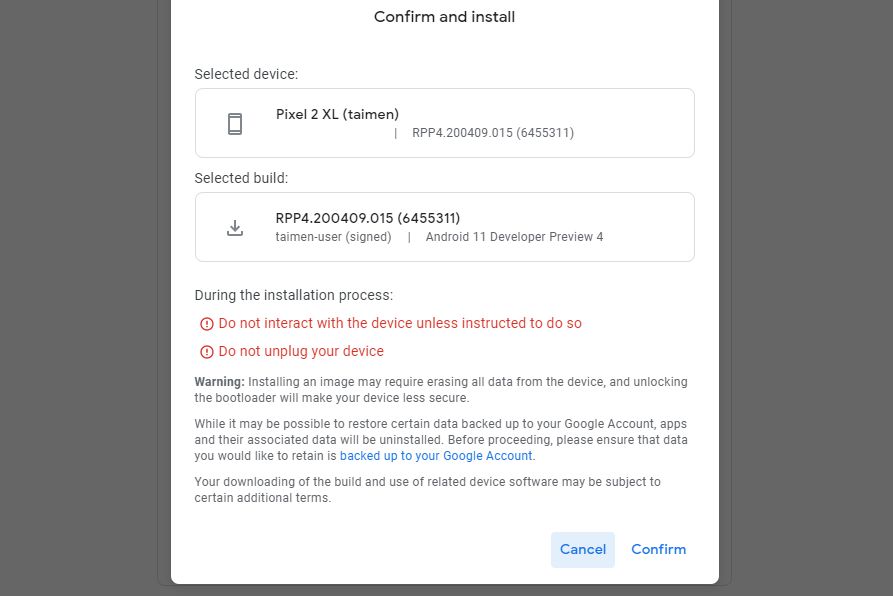Click the warning icon beside 'Do not unplug'

pyautogui.click(x=207, y=352)
